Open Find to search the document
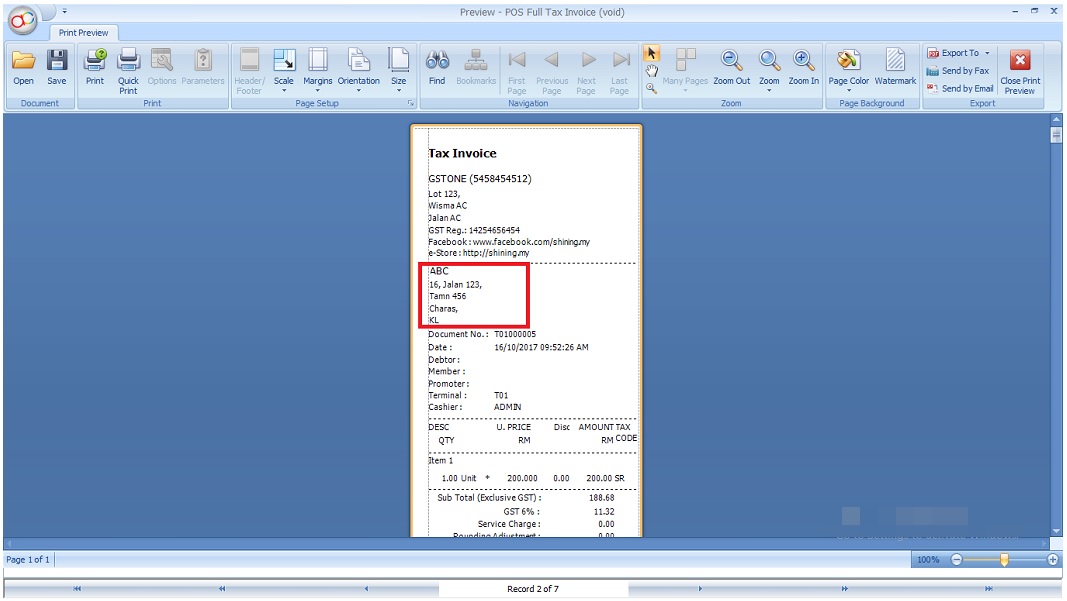Viewport: 1067px width, 601px height. click(437, 67)
